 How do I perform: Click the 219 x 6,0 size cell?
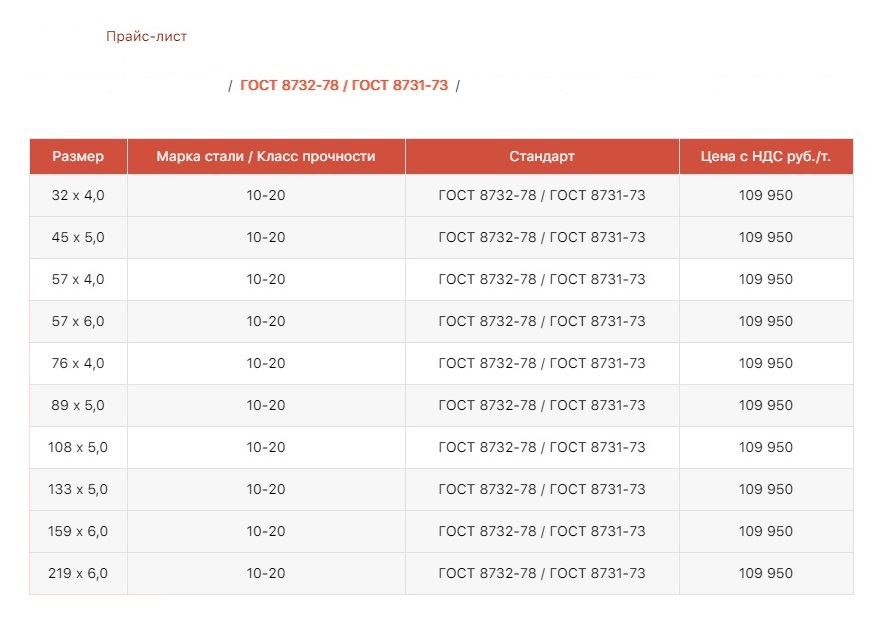click(78, 574)
